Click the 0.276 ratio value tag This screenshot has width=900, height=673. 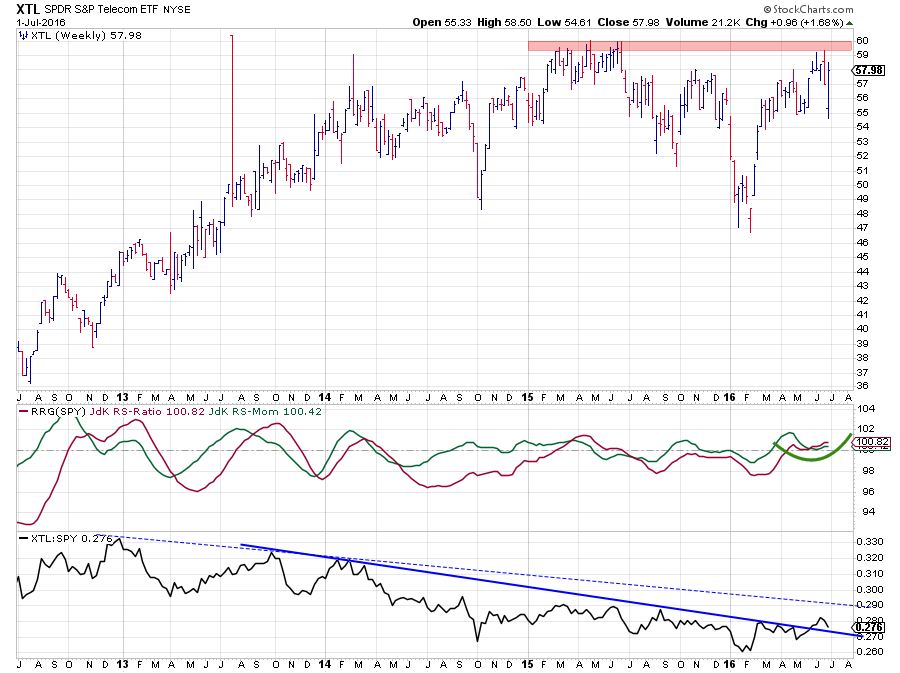865,627
